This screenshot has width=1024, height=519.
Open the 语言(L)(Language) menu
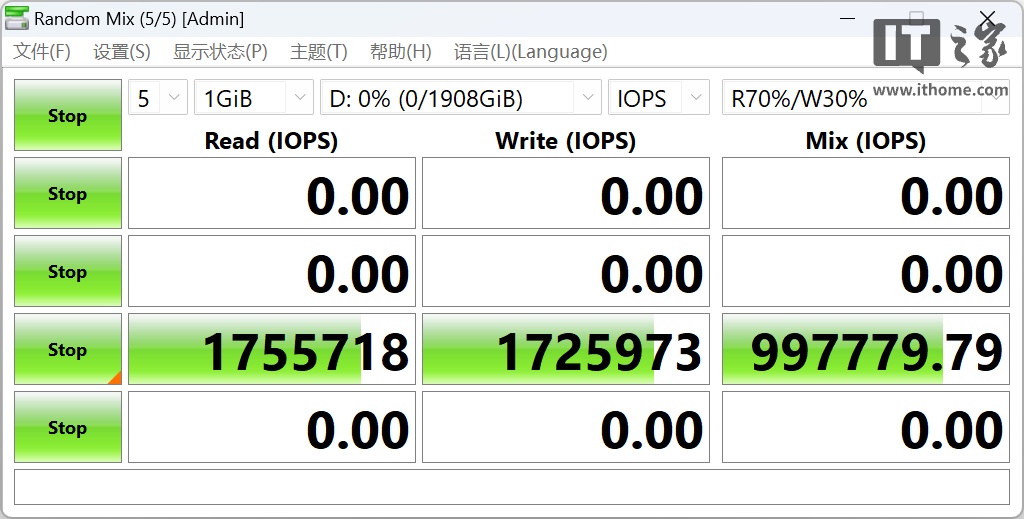pyautogui.click(x=530, y=52)
